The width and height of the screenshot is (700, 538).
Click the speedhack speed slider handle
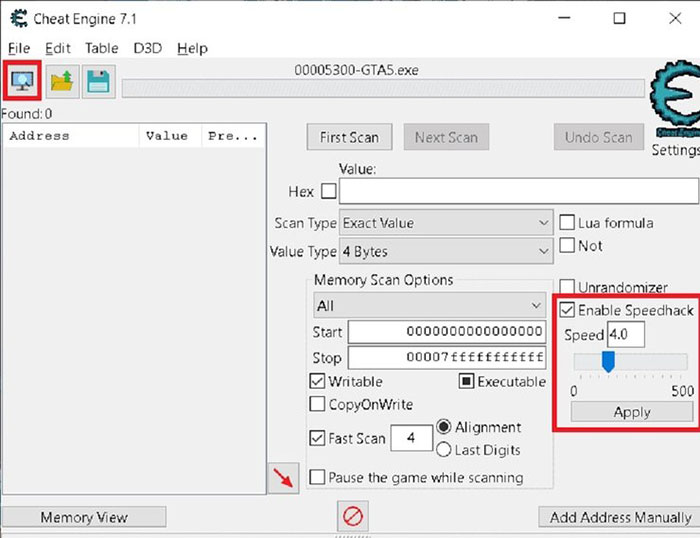pyautogui.click(x=608, y=361)
